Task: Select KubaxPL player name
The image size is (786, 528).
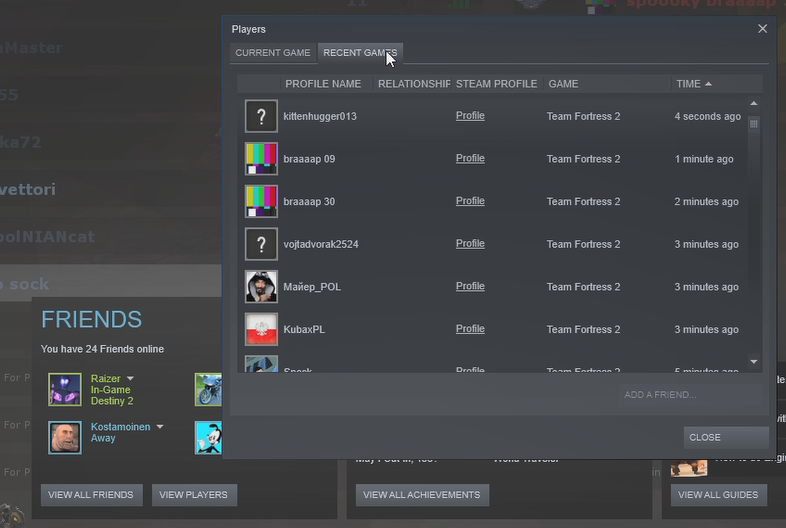Action: coord(304,329)
